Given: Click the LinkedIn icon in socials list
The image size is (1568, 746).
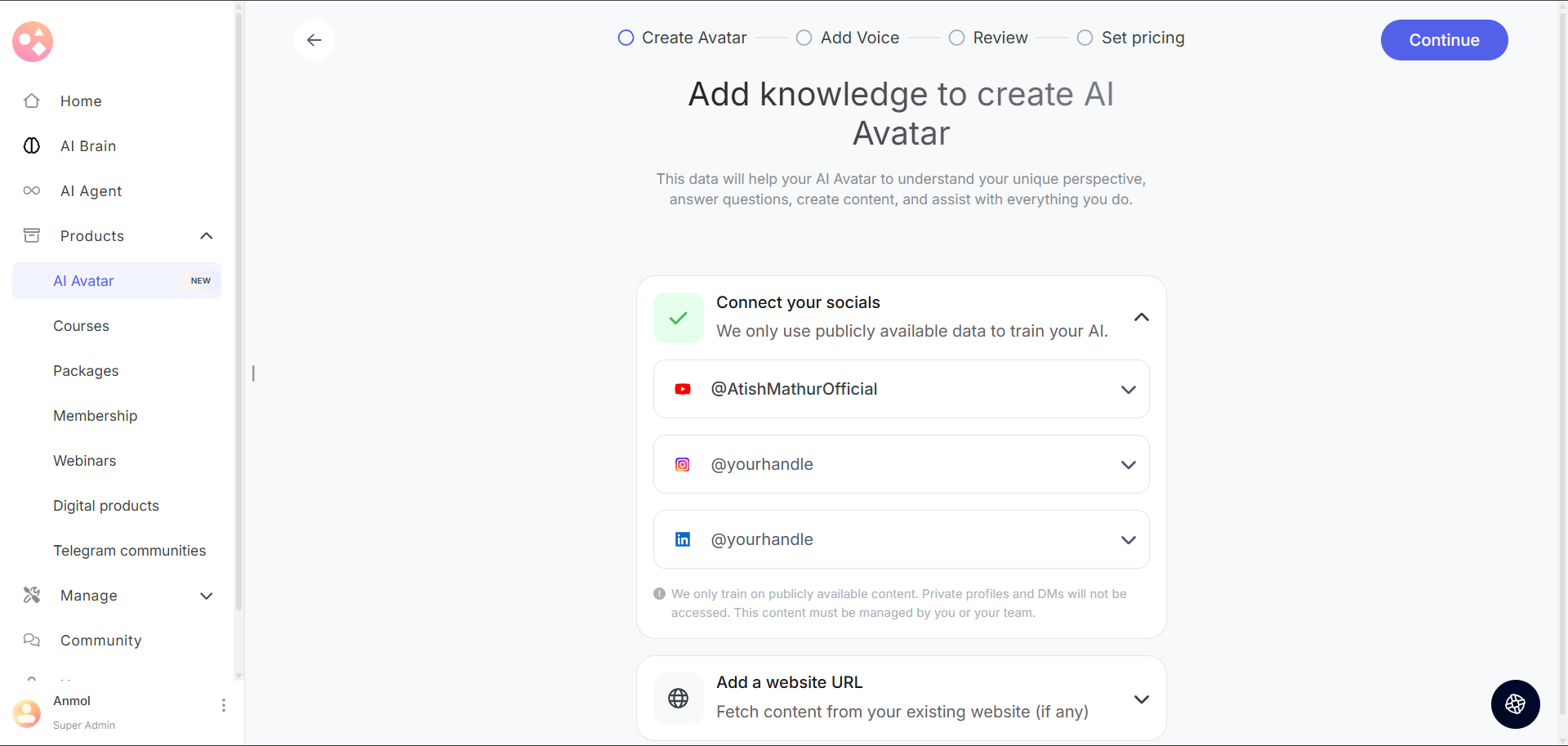Looking at the screenshot, I should click(683, 540).
